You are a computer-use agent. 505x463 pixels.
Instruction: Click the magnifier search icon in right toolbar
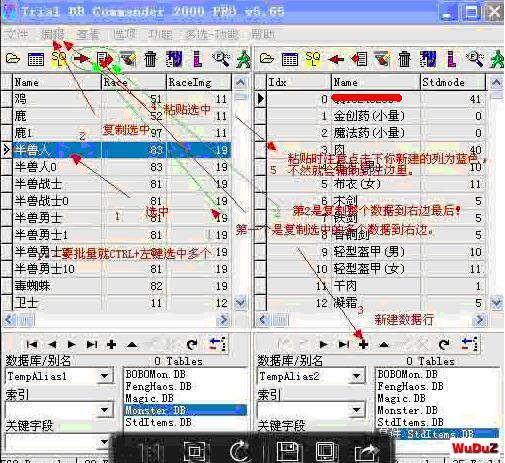(474, 59)
